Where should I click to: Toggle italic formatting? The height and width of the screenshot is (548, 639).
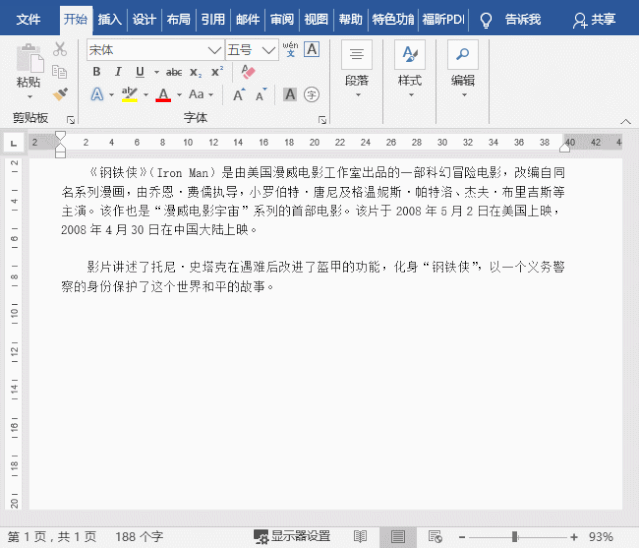tap(118, 72)
